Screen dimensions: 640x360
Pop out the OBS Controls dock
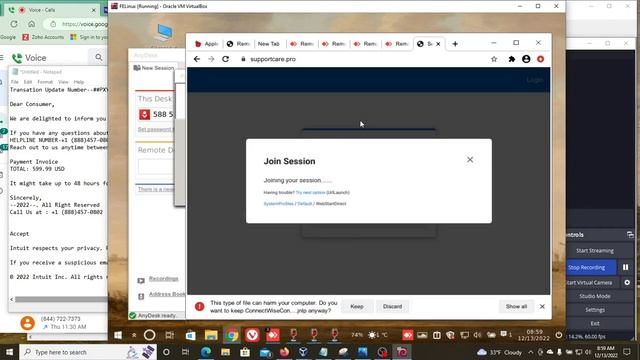pyautogui.click(x=630, y=235)
